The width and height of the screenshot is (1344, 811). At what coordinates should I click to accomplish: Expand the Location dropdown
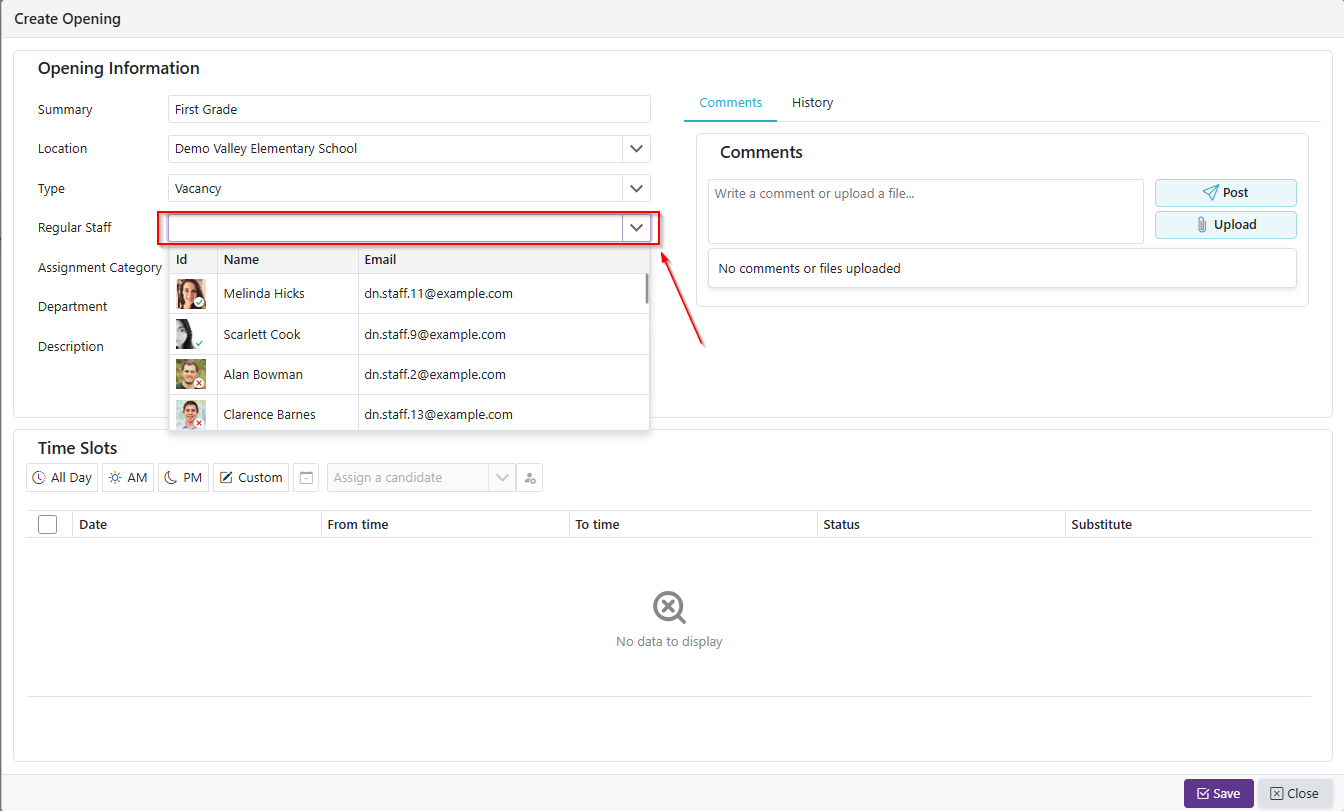(636, 149)
